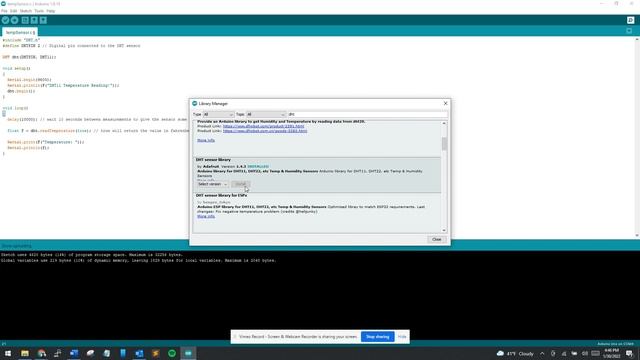
Task: Open the File menu
Action: (4, 11)
